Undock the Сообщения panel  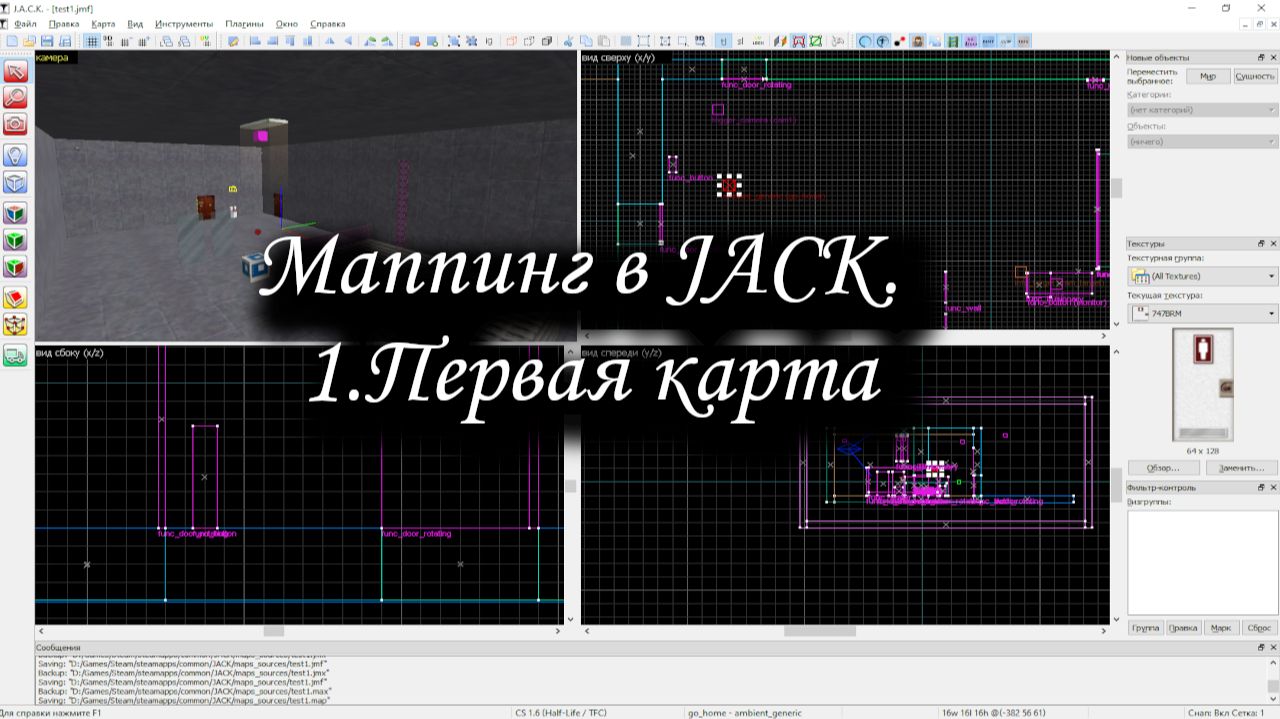(x=1261, y=648)
